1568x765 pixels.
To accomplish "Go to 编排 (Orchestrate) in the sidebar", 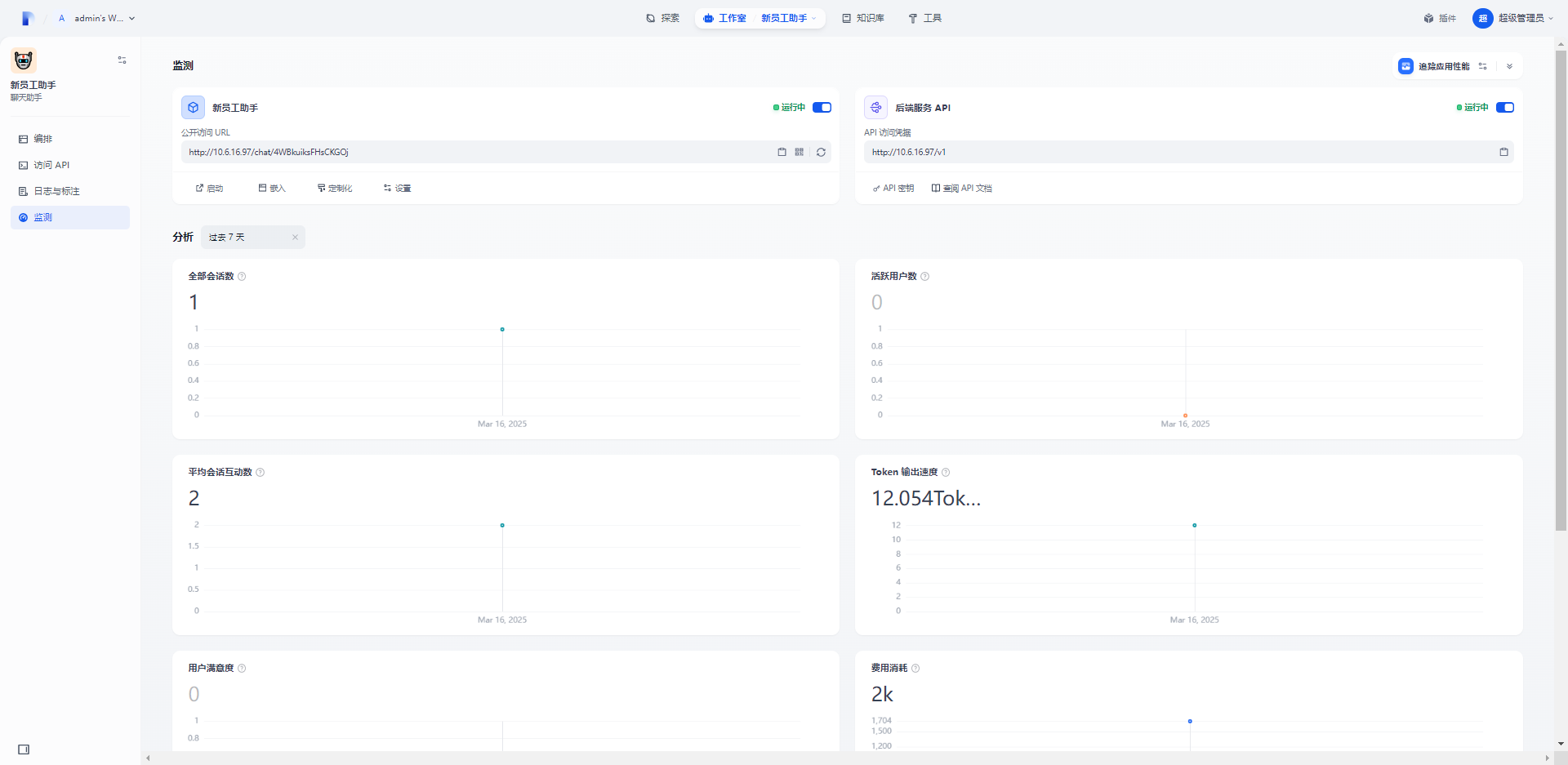I will pos(70,139).
